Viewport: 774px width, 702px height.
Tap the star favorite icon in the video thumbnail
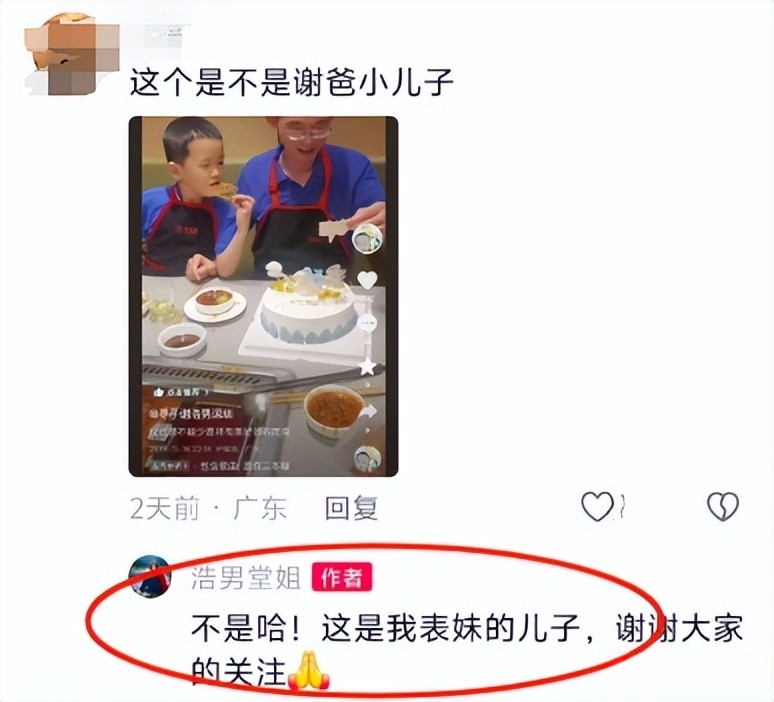coord(367,367)
